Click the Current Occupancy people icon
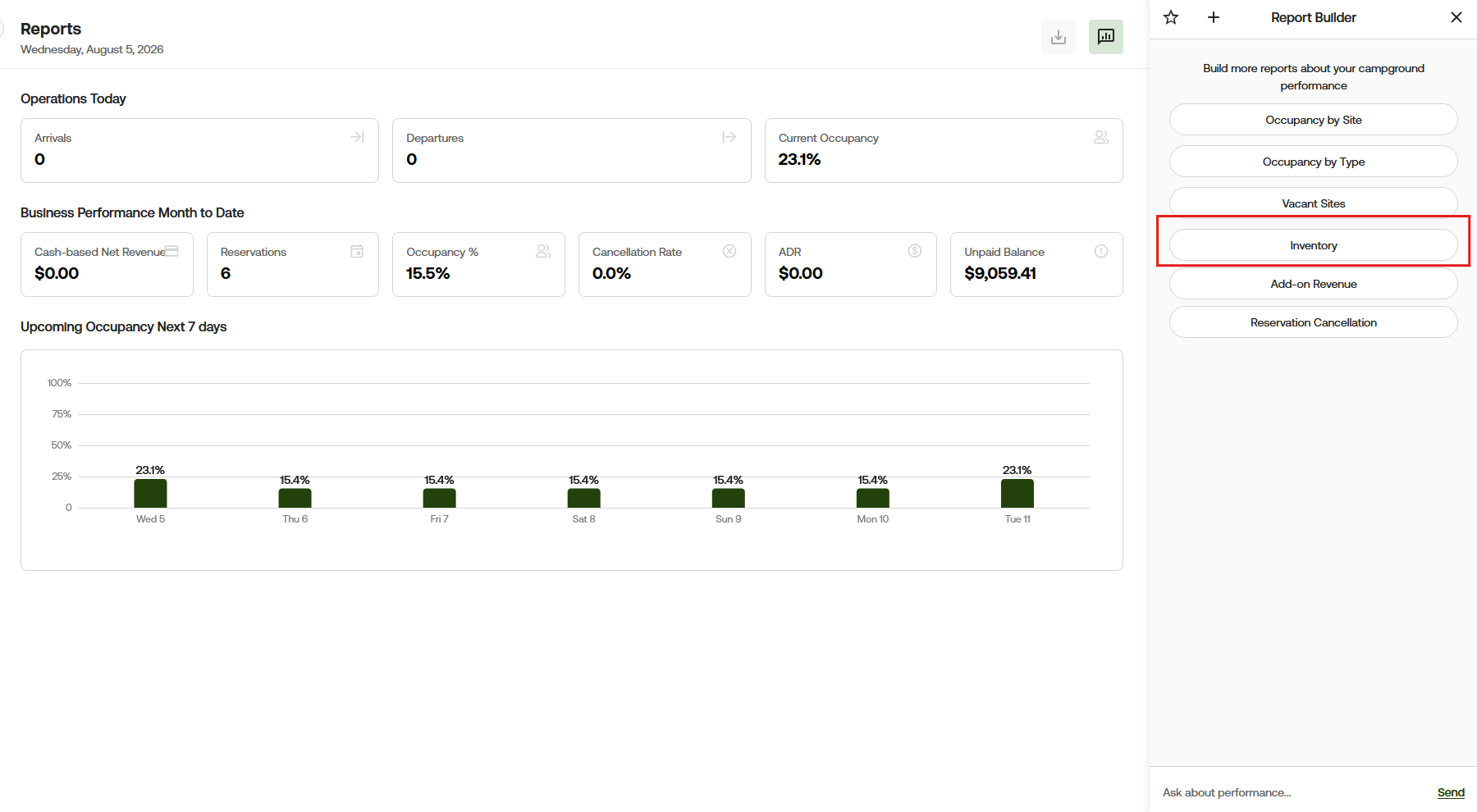The width and height of the screenshot is (1477, 812). coord(1101,137)
